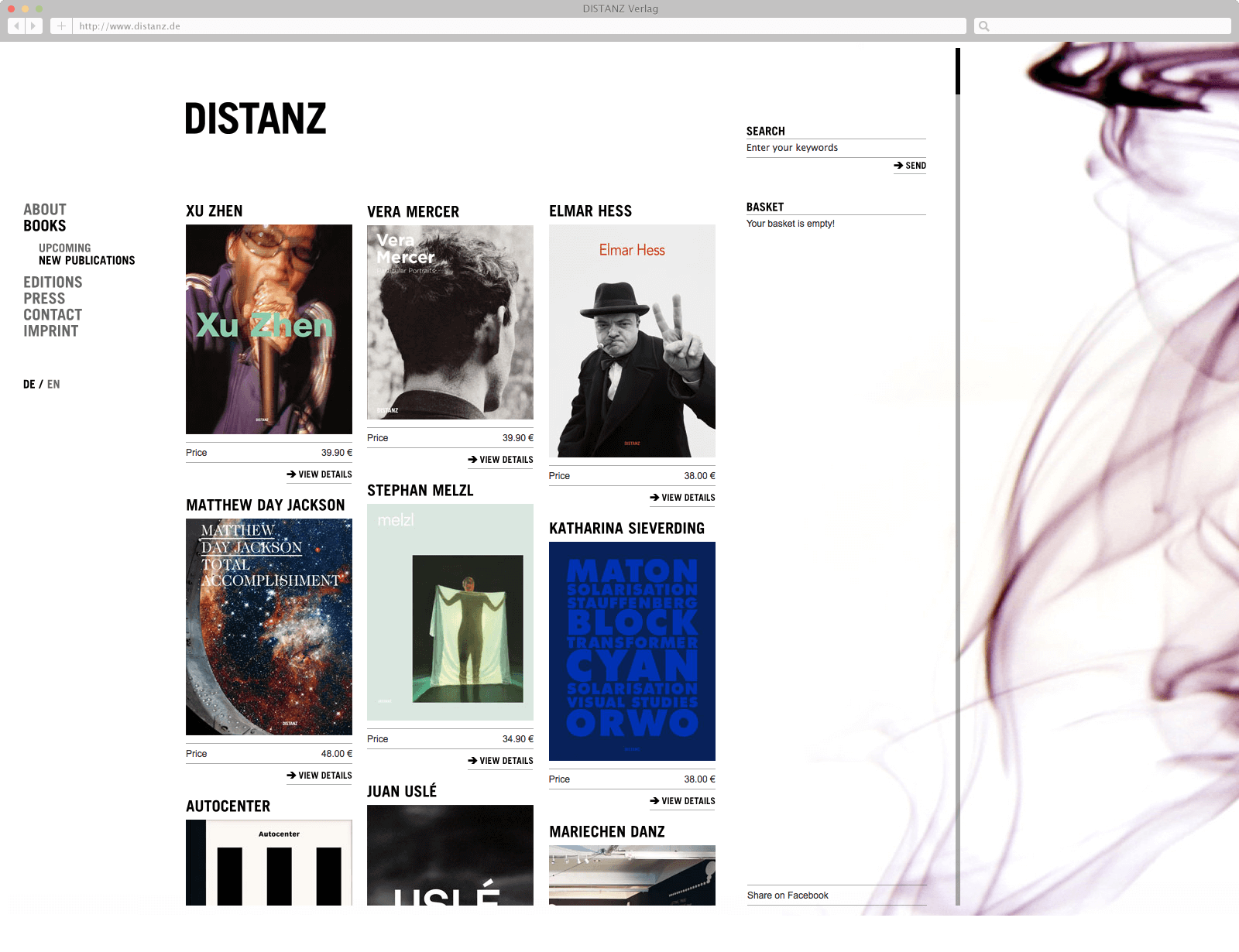View details for Xu Zhen book

tap(319, 474)
